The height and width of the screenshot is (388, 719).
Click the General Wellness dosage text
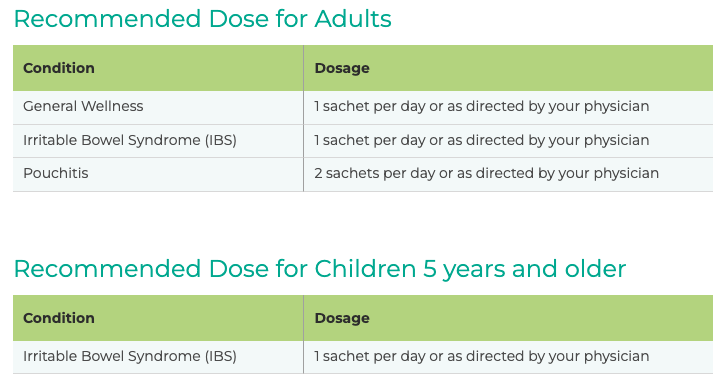tap(481, 107)
